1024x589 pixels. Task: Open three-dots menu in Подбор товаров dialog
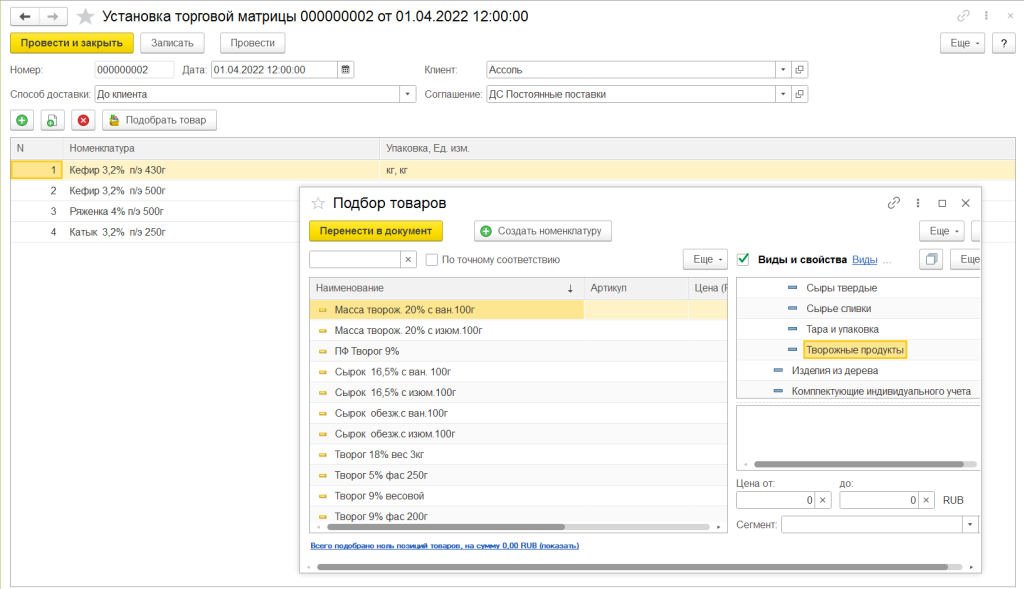[918, 203]
